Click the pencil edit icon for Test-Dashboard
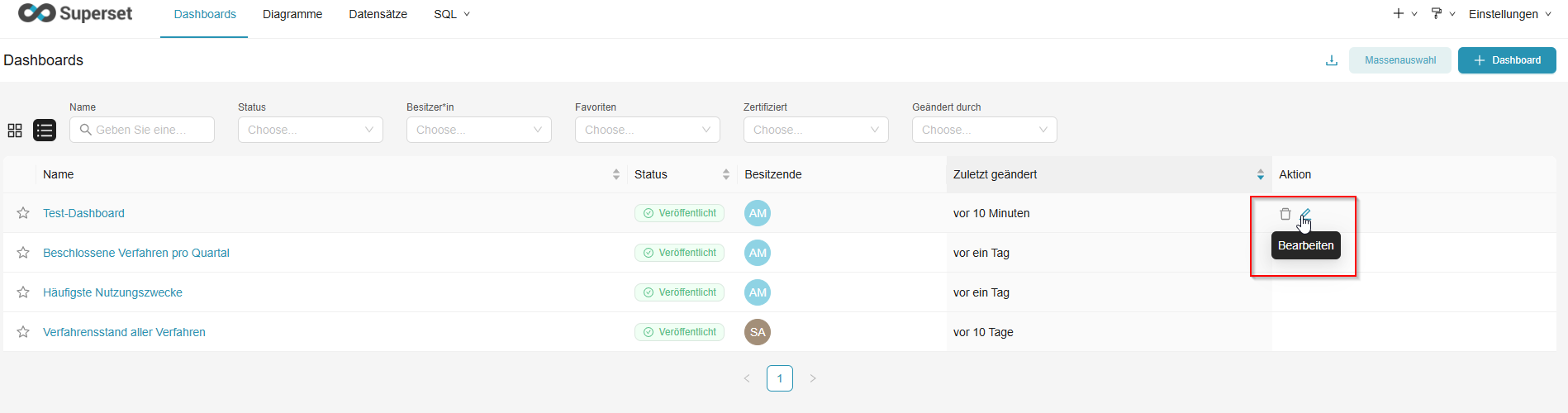 (x=1305, y=214)
